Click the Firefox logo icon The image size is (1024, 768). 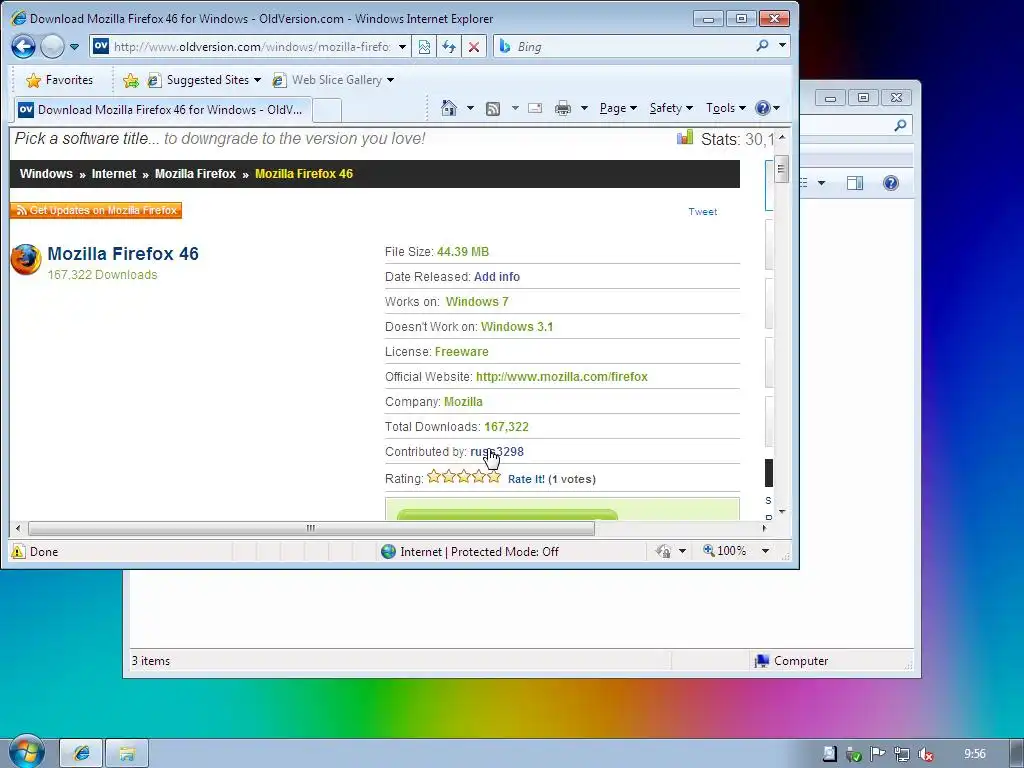click(26, 260)
